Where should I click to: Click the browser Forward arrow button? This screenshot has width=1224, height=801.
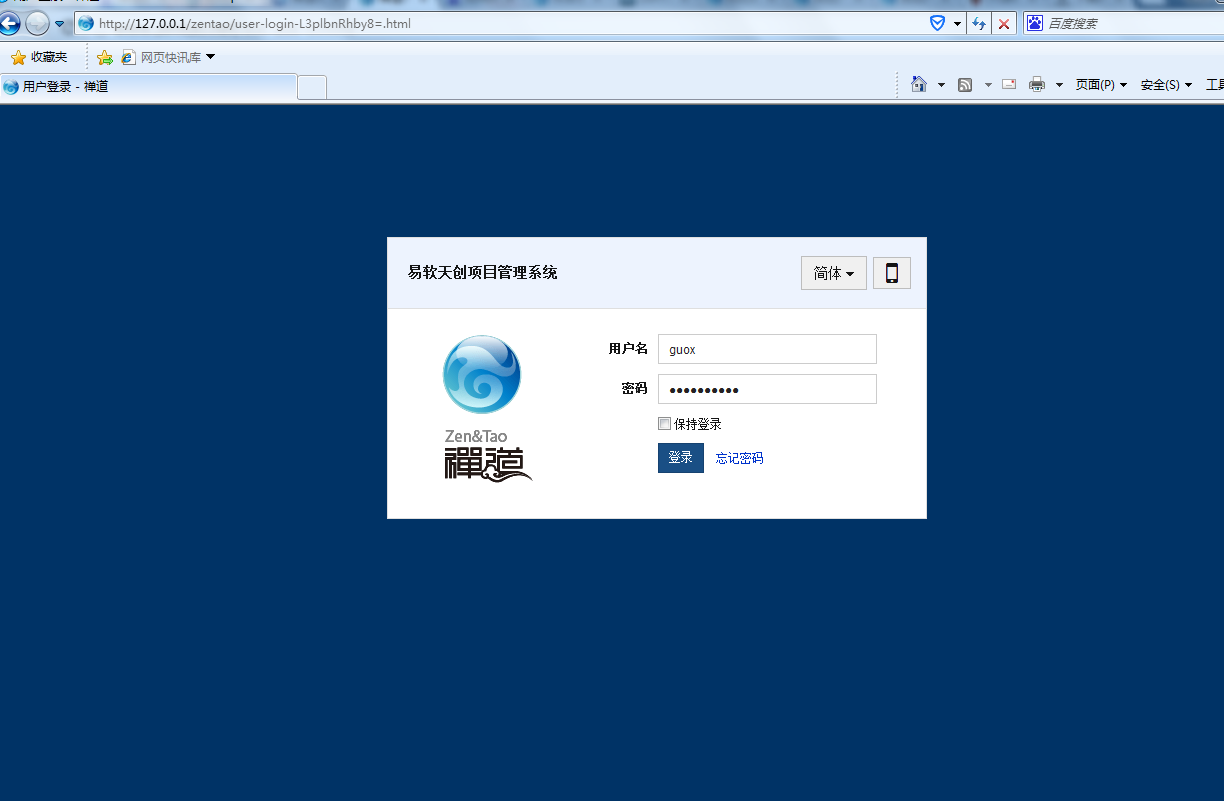37,23
